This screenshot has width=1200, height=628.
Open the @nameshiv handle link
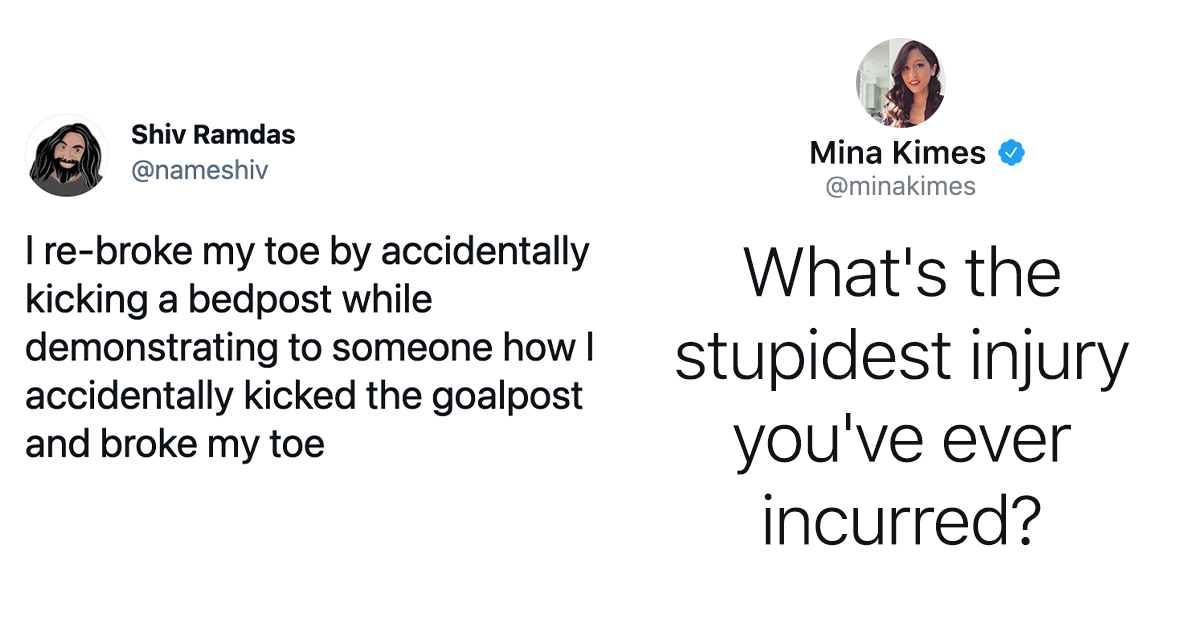point(199,170)
